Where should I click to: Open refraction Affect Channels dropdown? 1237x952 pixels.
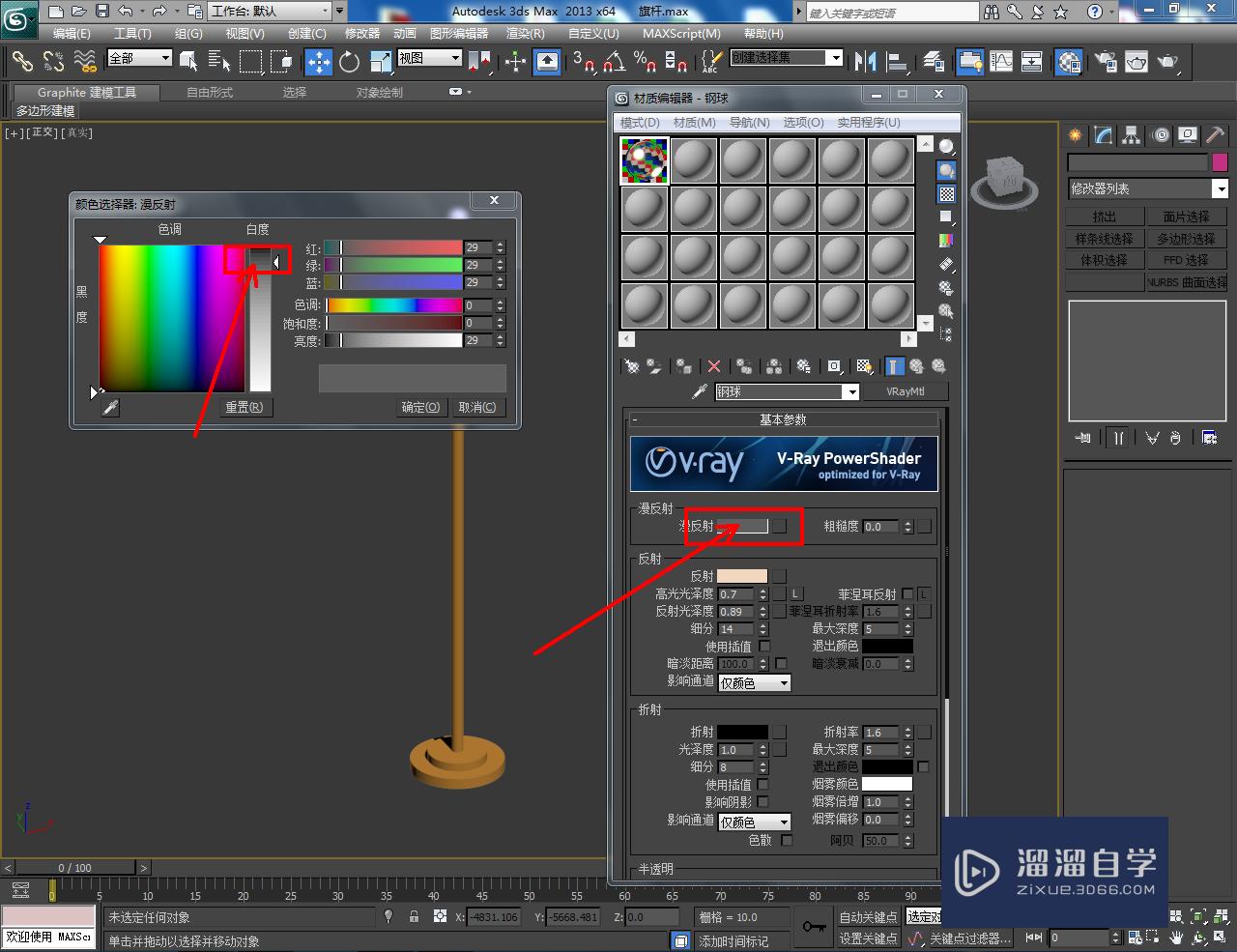pyautogui.click(x=755, y=822)
